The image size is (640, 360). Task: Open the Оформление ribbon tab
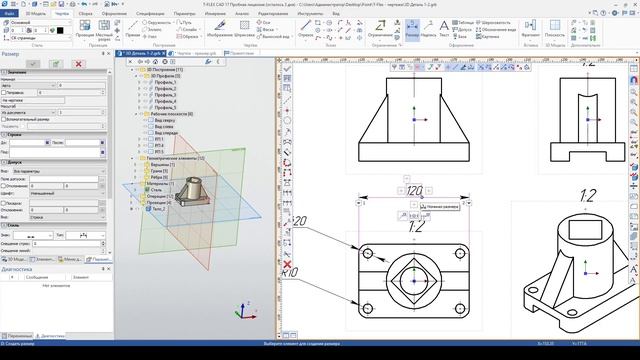pos(114,13)
